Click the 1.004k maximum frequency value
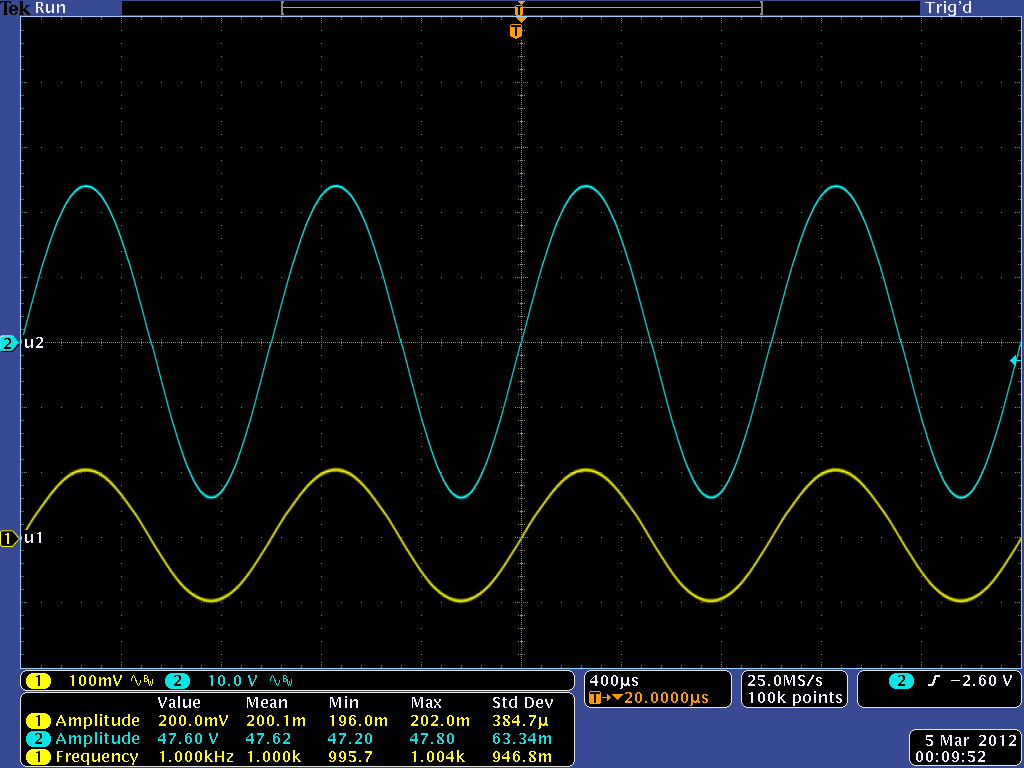1024x768 pixels. click(x=438, y=758)
